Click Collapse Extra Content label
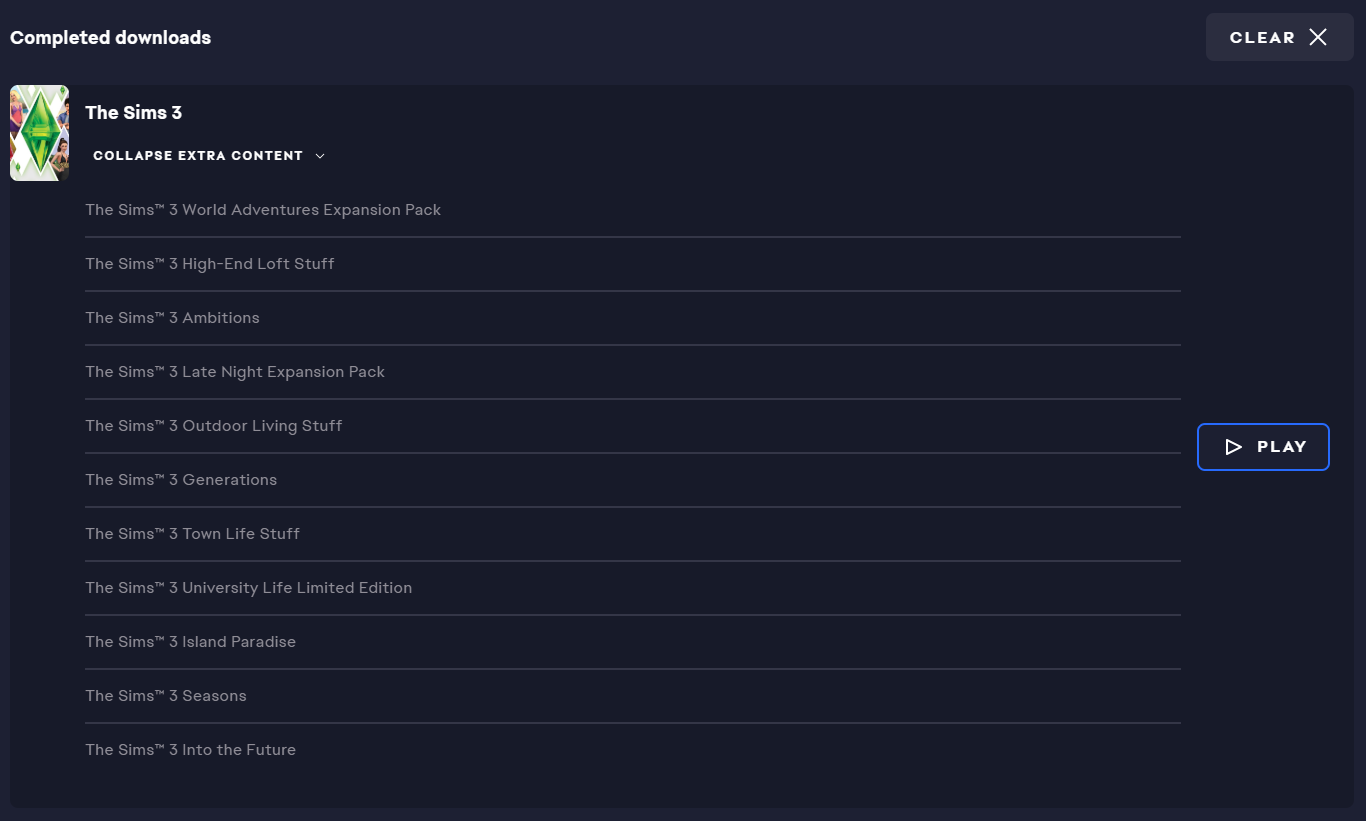 (x=198, y=156)
